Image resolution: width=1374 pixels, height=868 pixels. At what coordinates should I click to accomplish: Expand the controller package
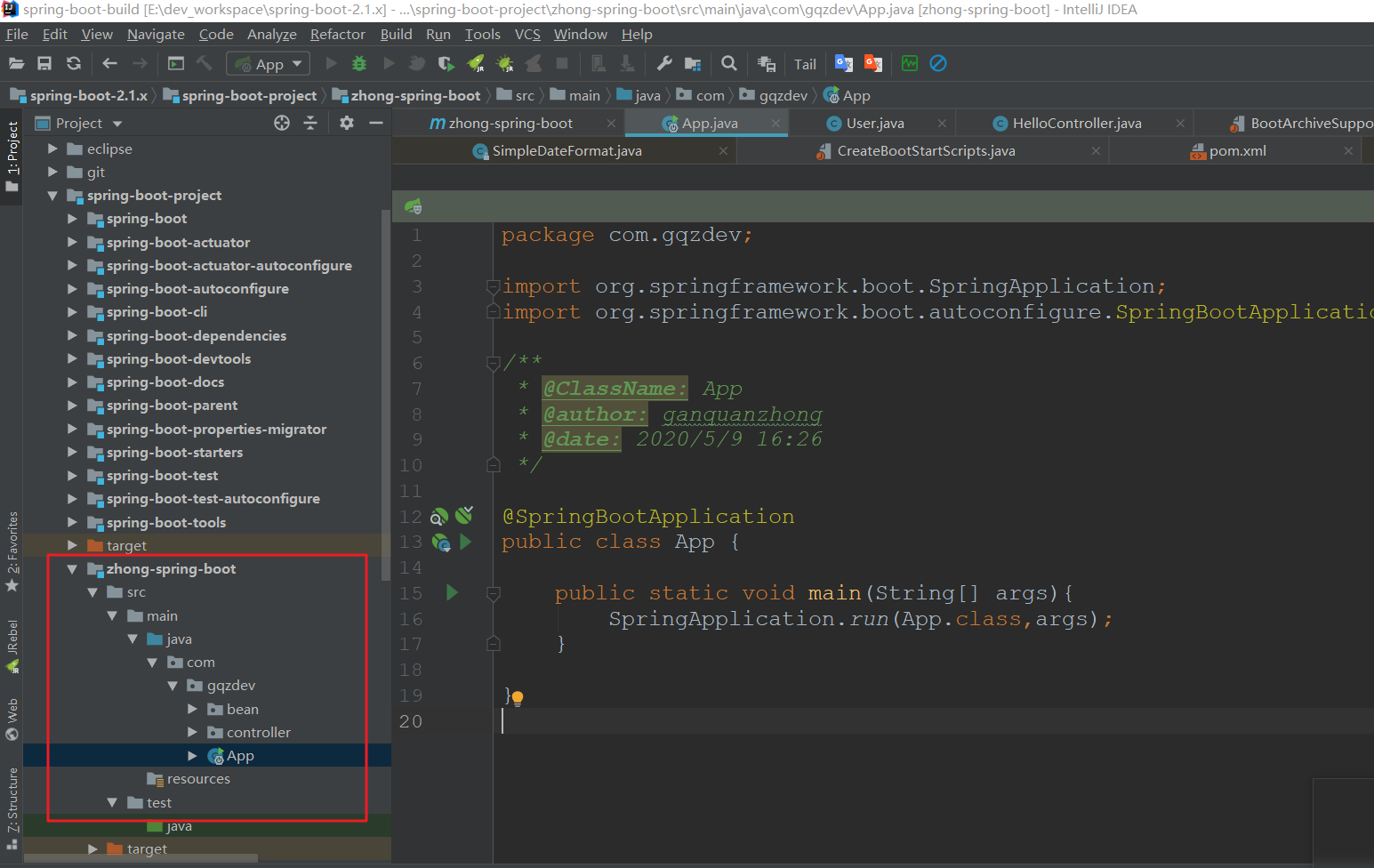pos(192,732)
